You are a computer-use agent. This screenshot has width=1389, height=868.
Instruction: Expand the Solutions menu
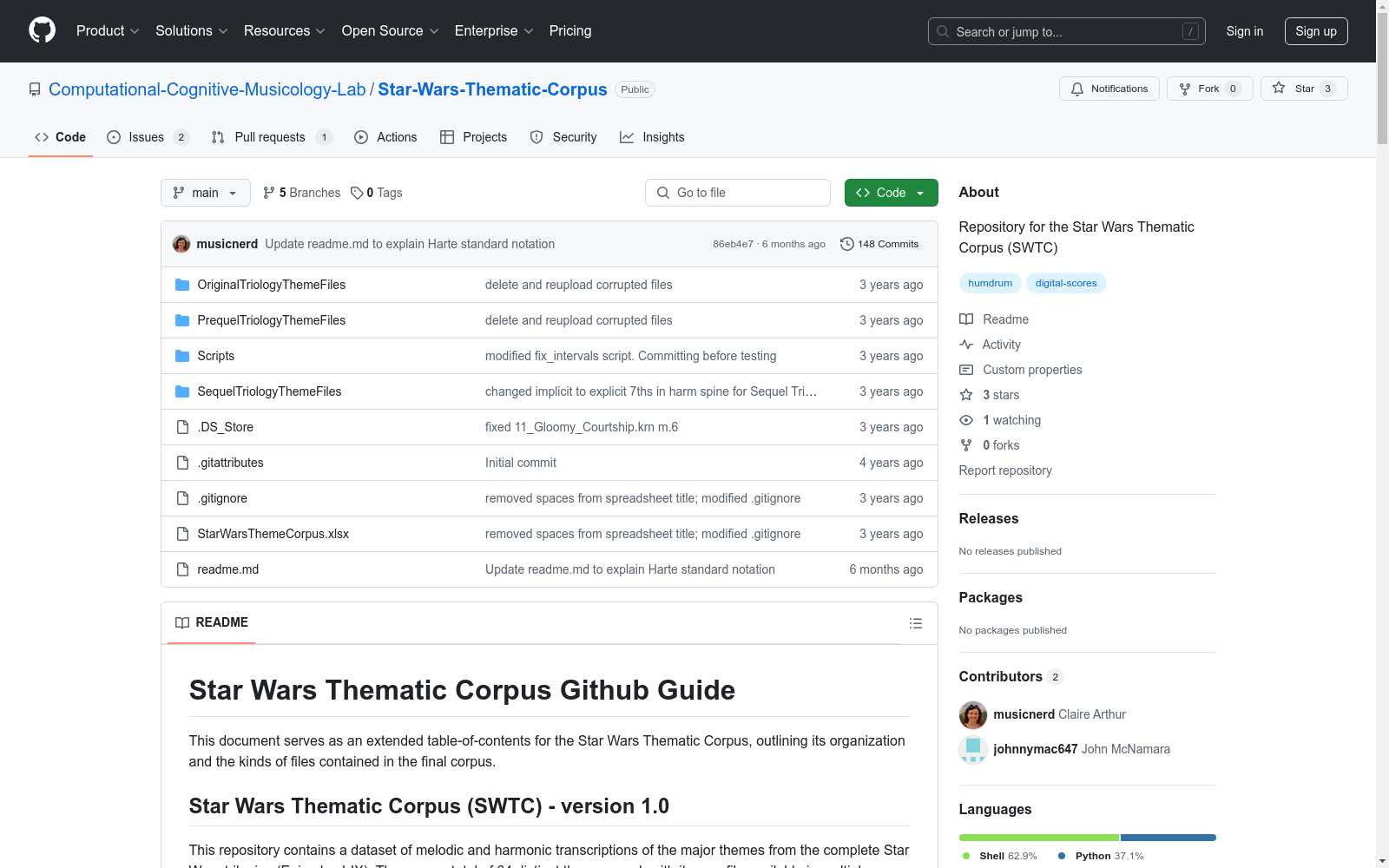192,30
